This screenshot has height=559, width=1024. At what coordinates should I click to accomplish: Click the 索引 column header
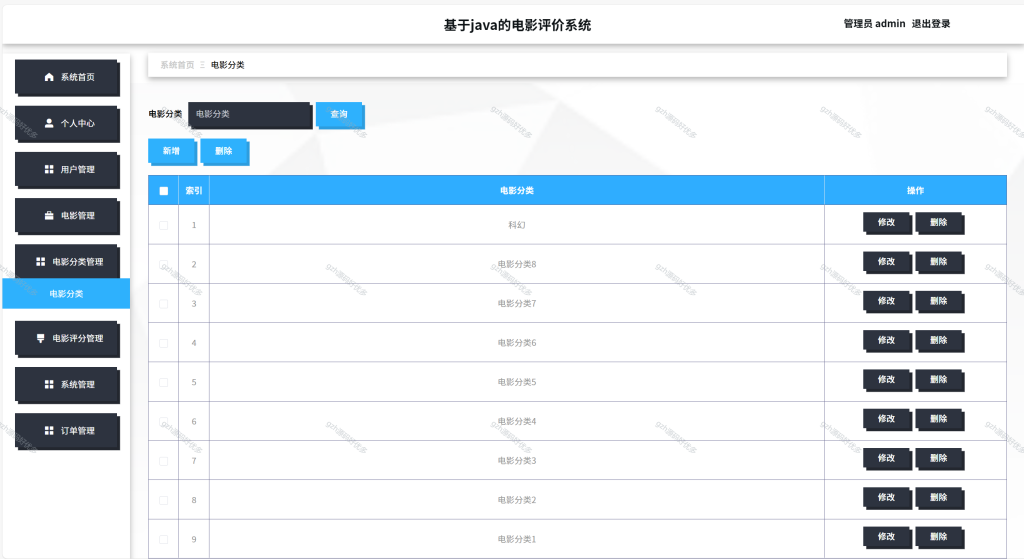click(x=194, y=191)
